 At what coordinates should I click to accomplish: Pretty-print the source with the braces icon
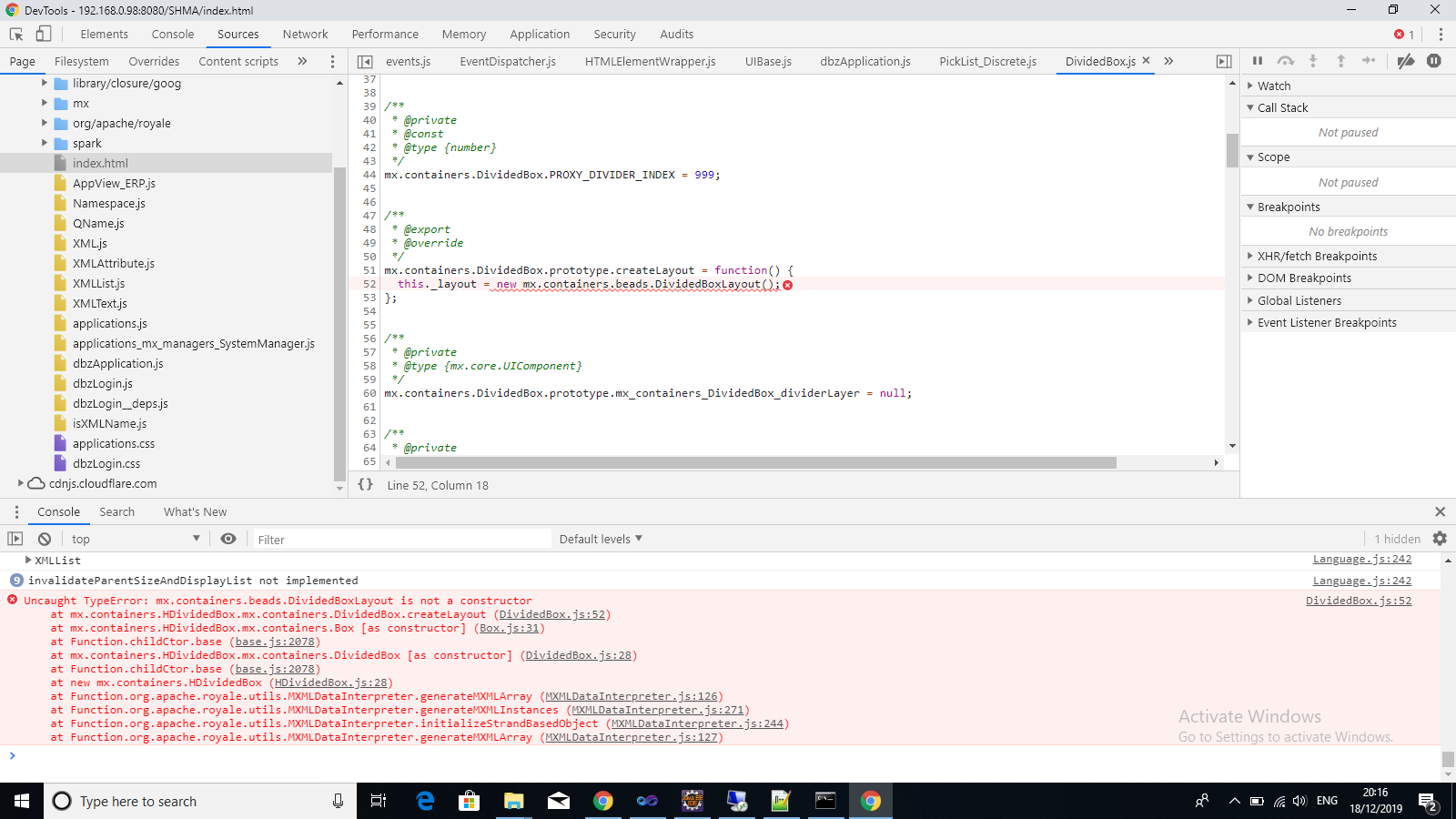(365, 485)
